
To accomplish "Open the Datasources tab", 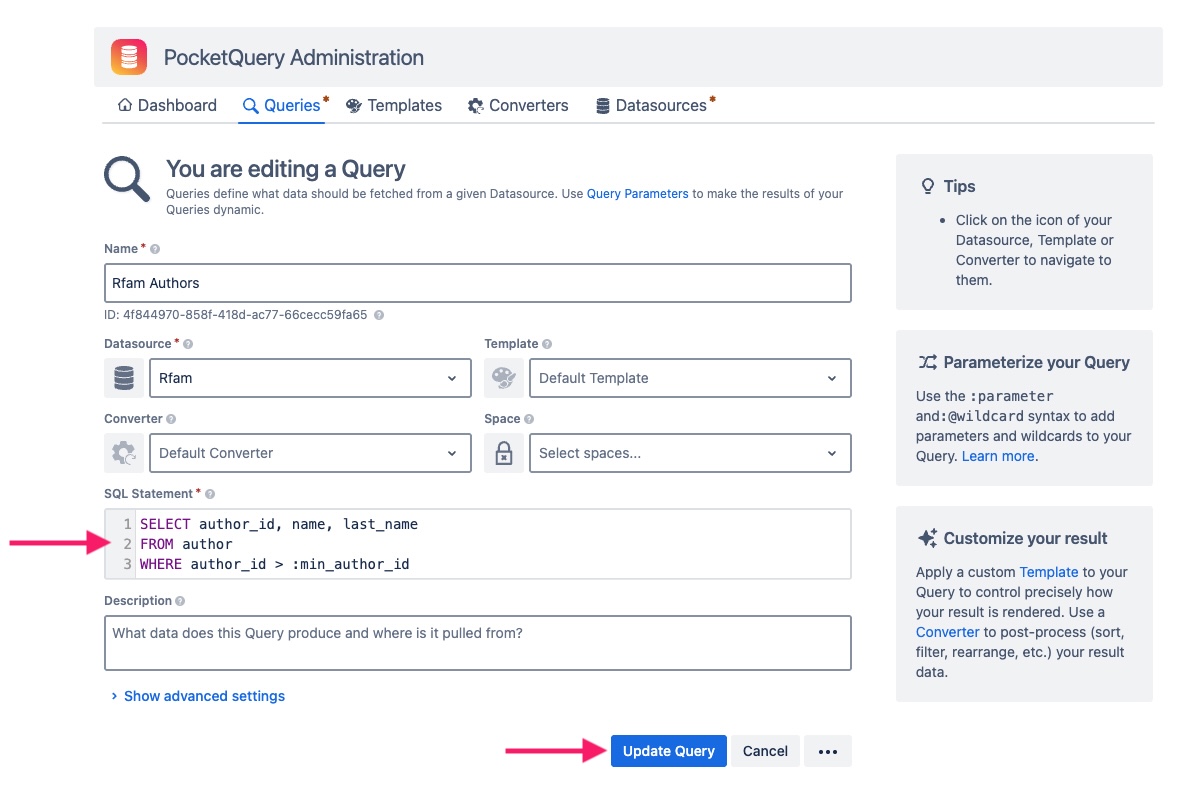I will click(x=652, y=105).
